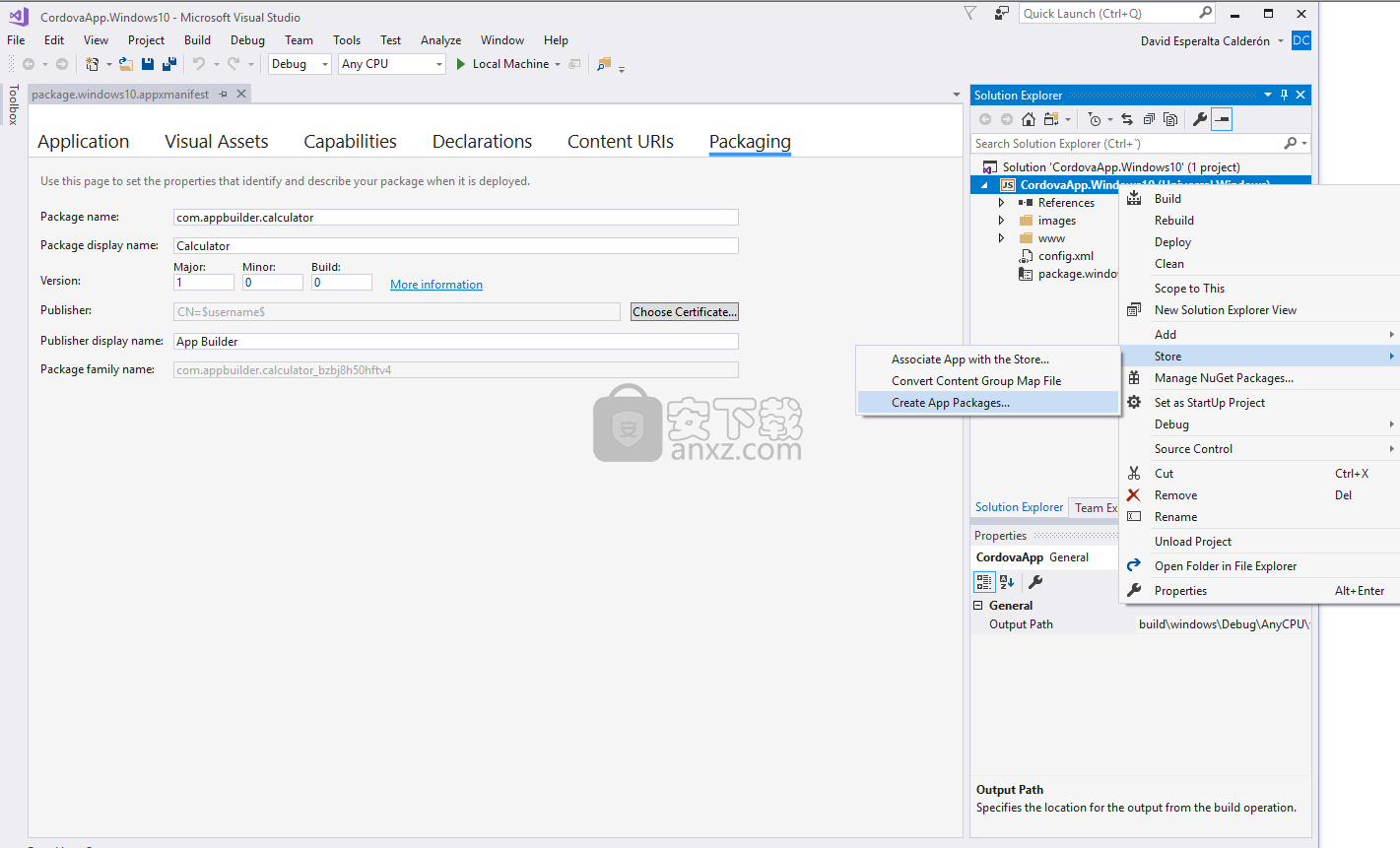The image size is (1400, 848).
Task: Collapse the General properties category
Action: pos(978,606)
